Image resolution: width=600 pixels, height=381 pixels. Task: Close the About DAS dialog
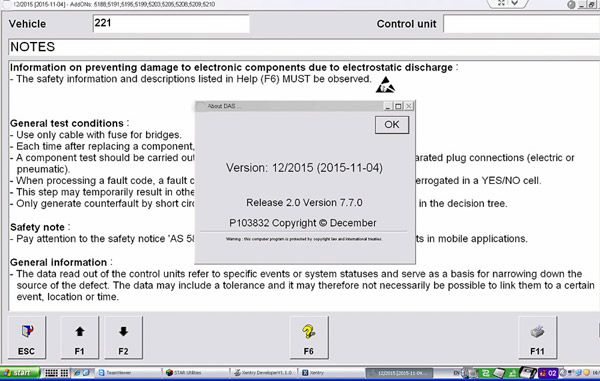pyautogui.click(x=409, y=106)
